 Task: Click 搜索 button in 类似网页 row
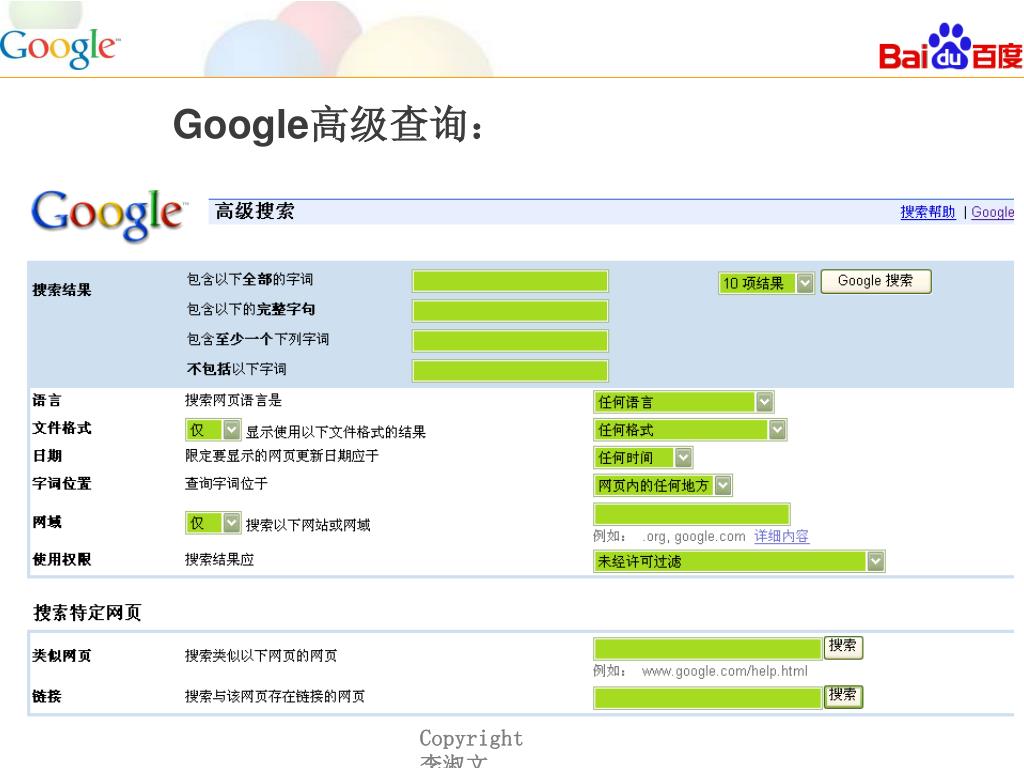(843, 647)
